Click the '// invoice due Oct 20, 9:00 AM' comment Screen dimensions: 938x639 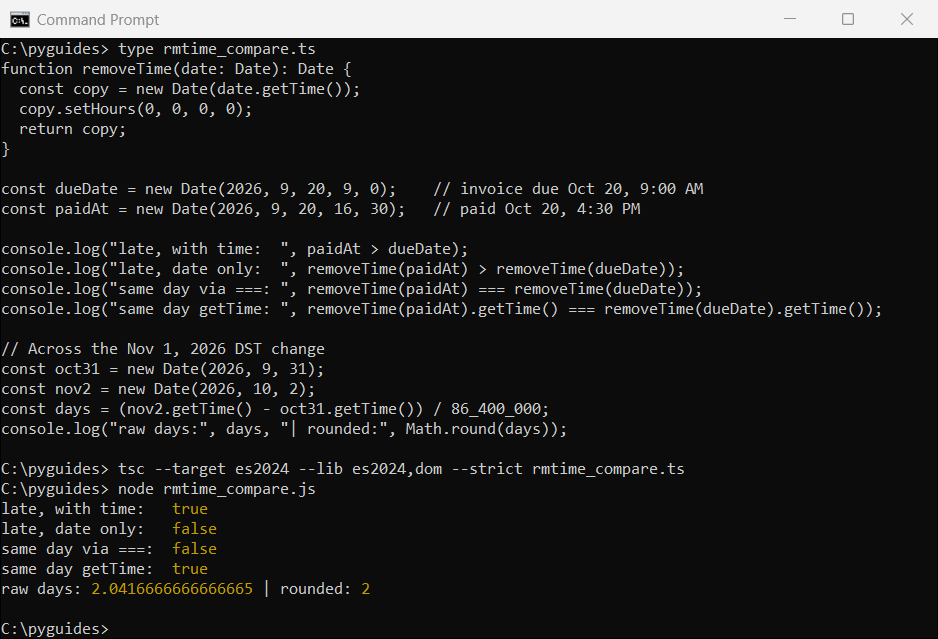pyautogui.click(x=568, y=189)
